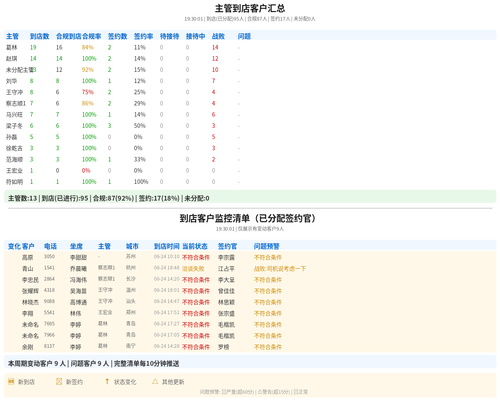This screenshot has height=414, width=500.
Task: Click signing officer 江占平
Action: [226, 268]
